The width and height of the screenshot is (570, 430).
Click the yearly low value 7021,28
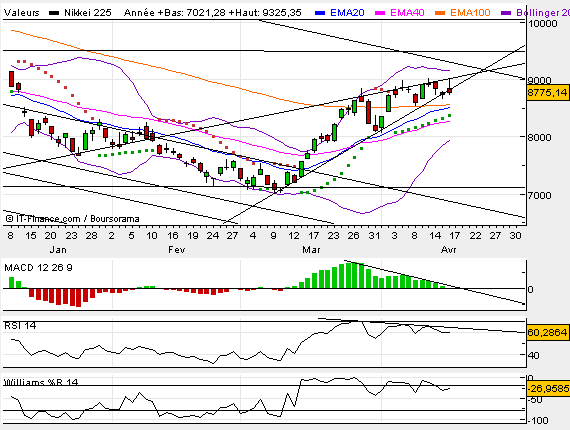206,13
